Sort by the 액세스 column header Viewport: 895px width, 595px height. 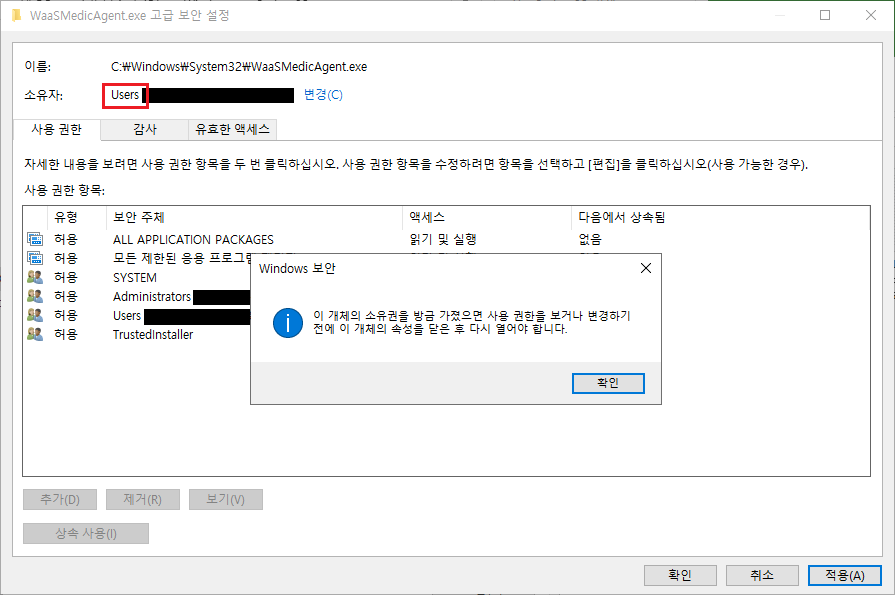(x=487, y=217)
